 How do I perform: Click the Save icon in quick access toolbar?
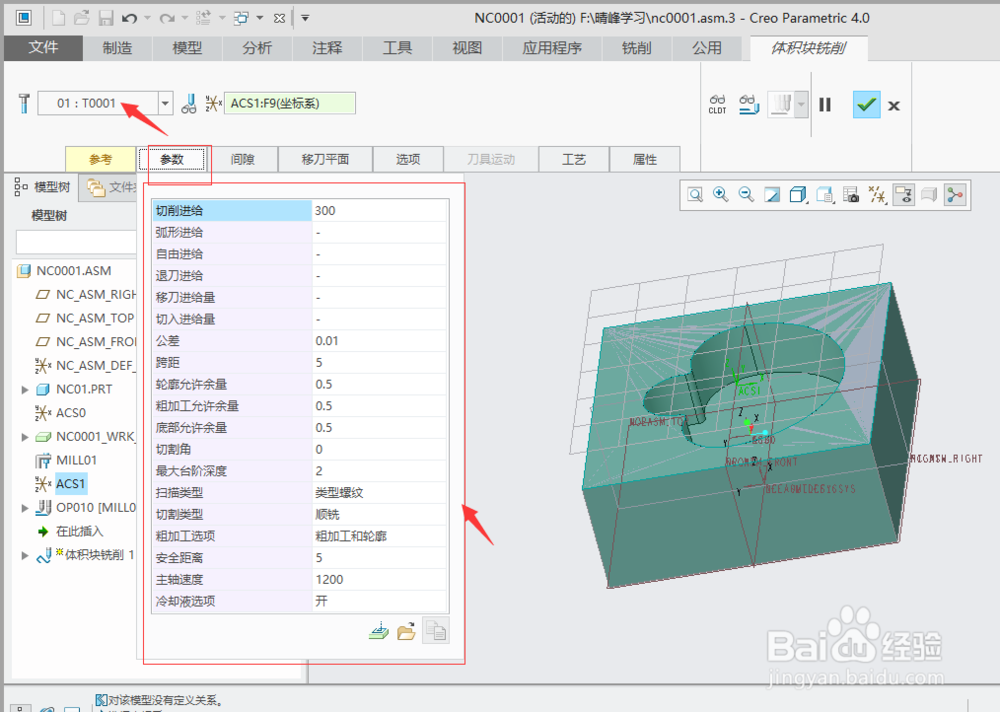coord(105,18)
